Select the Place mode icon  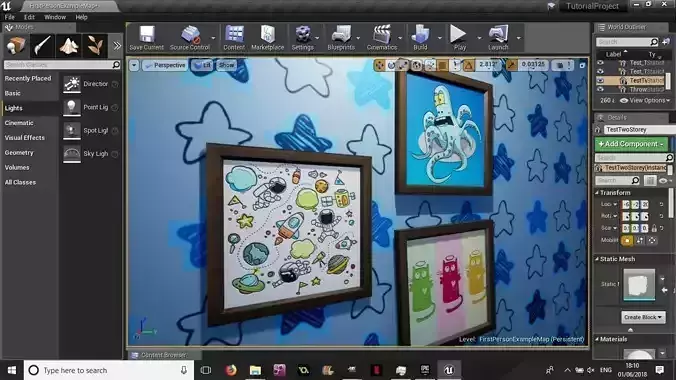[16, 45]
